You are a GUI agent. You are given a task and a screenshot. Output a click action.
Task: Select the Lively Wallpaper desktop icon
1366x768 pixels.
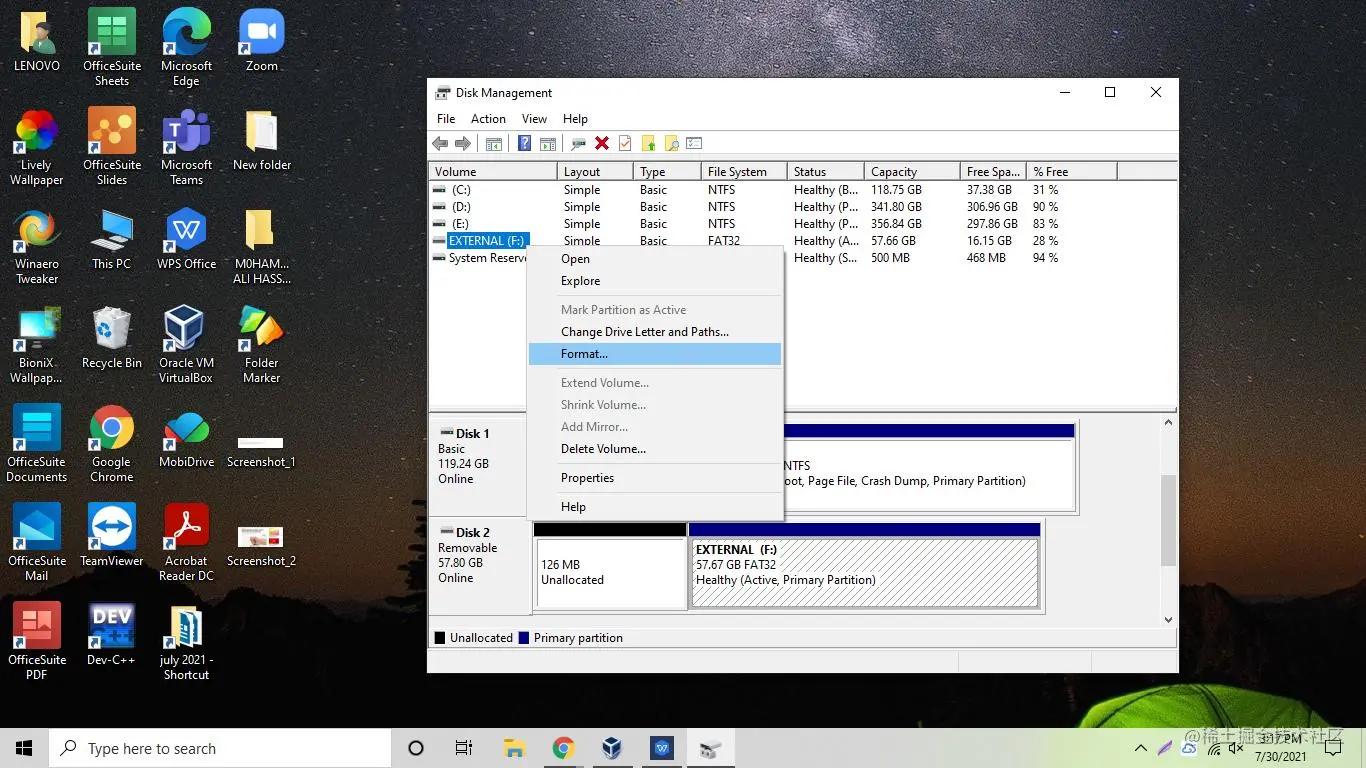(37, 147)
